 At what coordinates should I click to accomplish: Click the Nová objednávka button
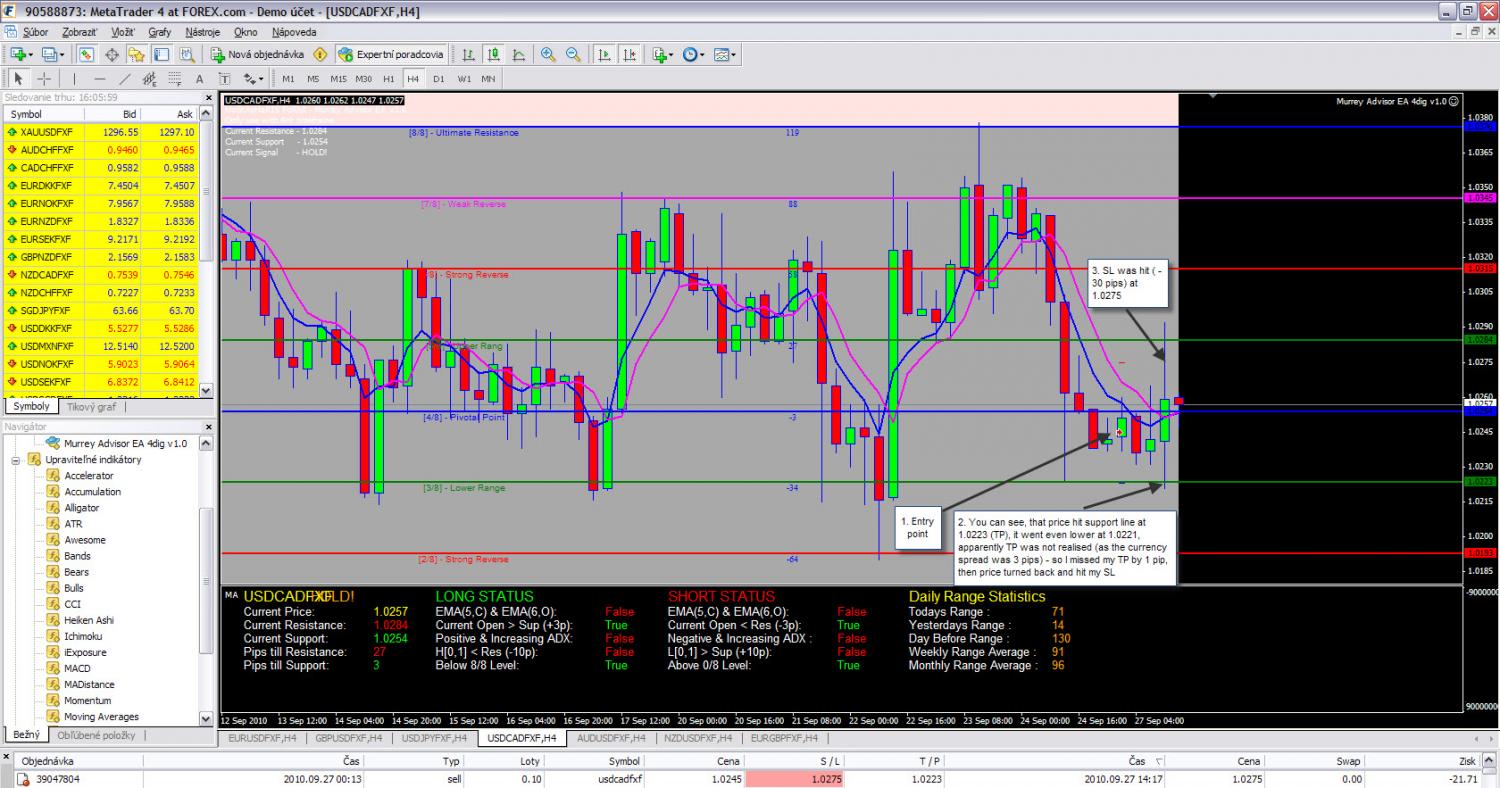(255, 54)
